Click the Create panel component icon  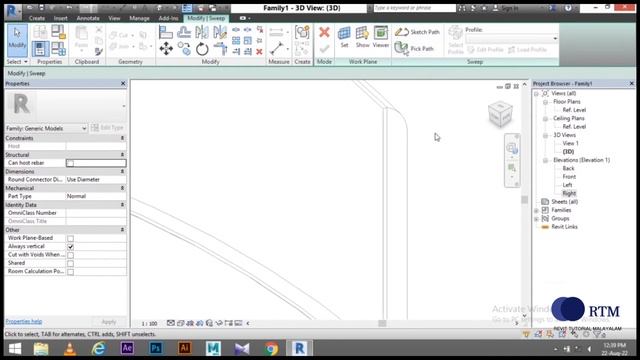pyautogui.click(x=302, y=32)
